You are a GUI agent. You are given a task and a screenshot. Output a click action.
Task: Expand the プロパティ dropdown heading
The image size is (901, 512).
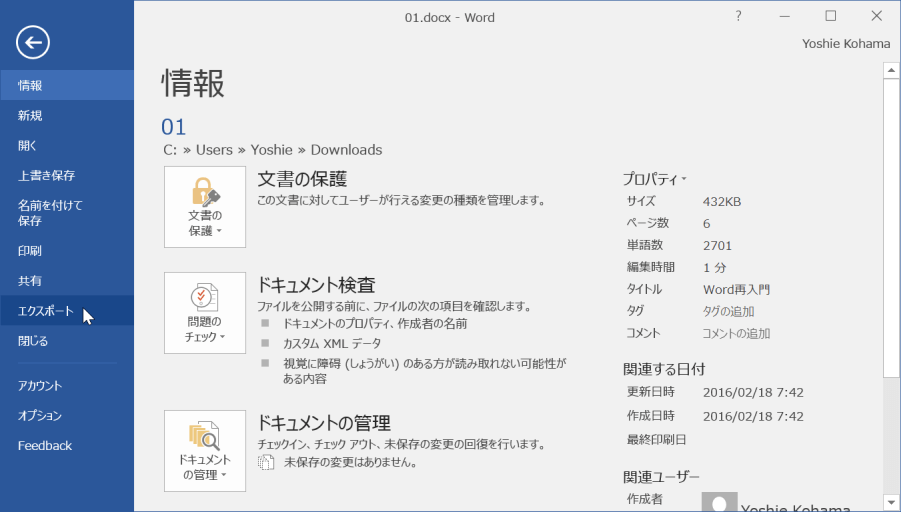pyautogui.click(x=654, y=179)
